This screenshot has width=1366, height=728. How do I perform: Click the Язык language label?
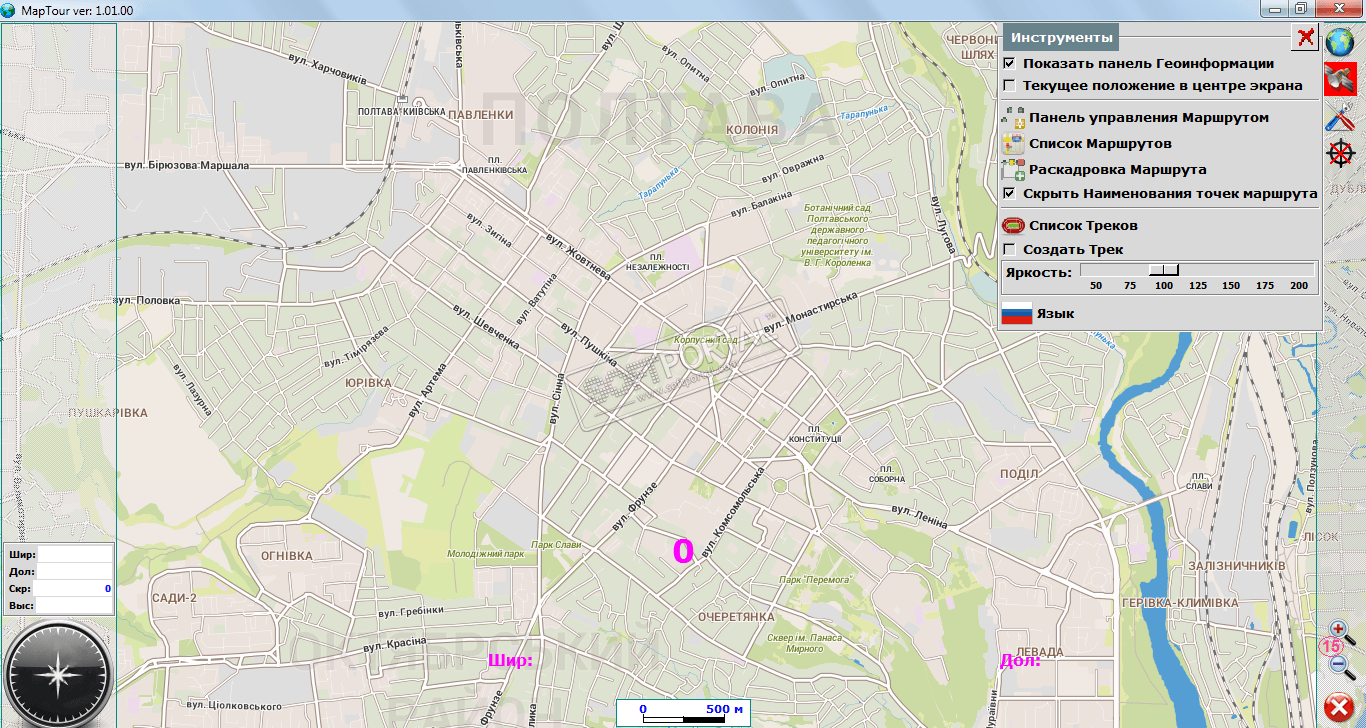click(x=1055, y=313)
